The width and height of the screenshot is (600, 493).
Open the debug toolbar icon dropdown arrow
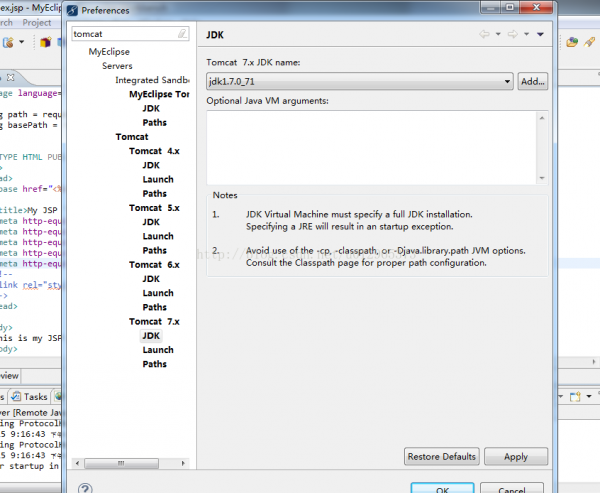coord(21,42)
